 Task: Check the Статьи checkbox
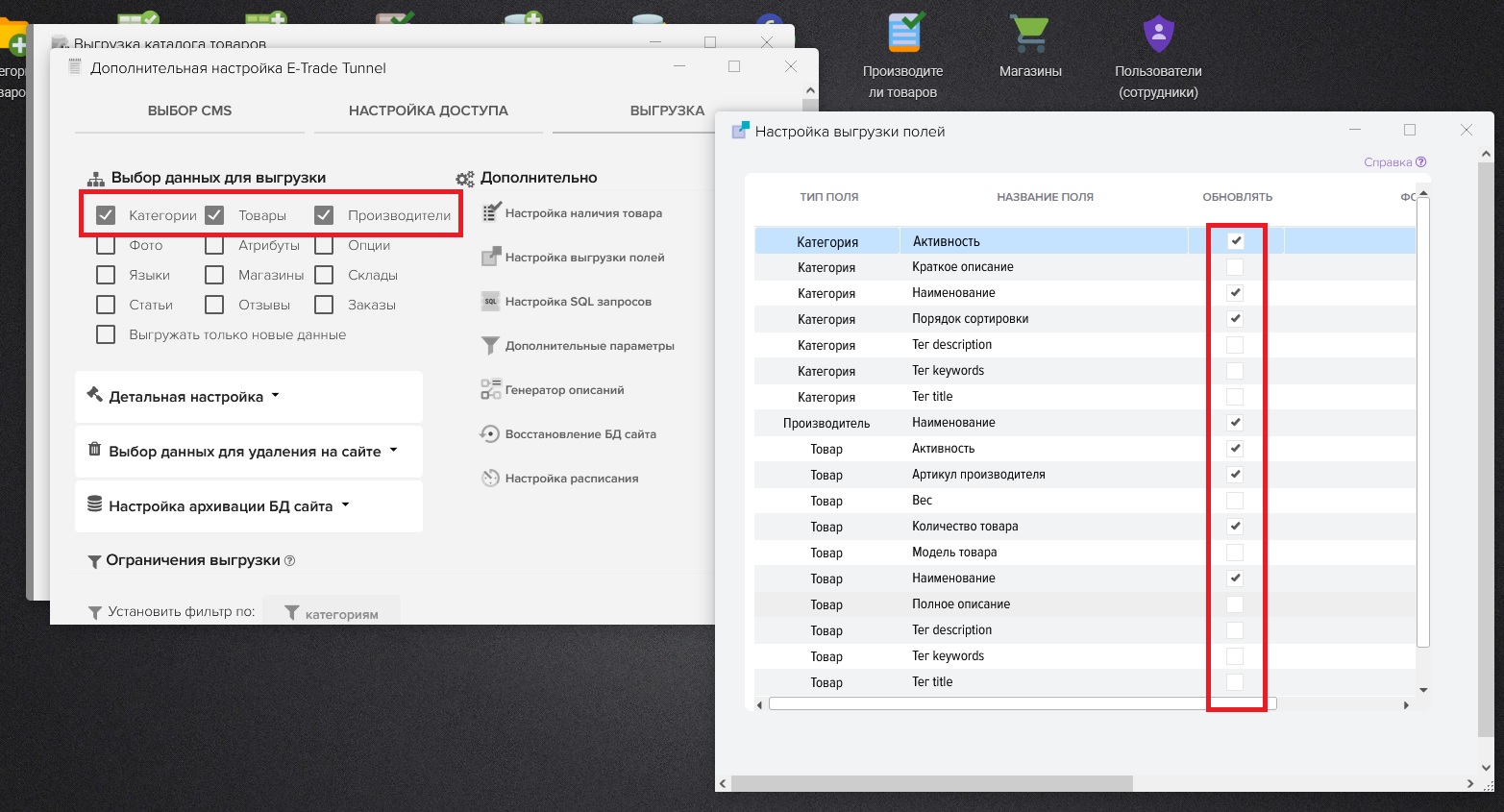pos(106,305)
